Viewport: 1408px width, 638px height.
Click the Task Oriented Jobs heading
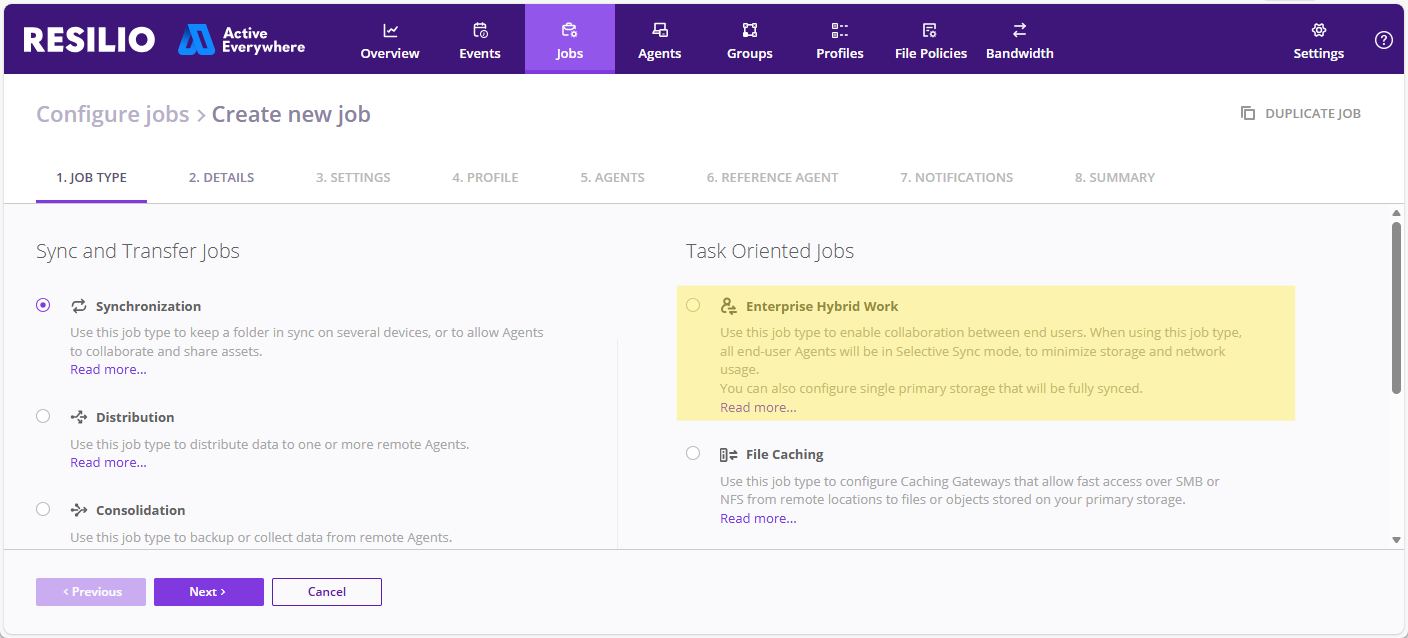pos(770,251)
